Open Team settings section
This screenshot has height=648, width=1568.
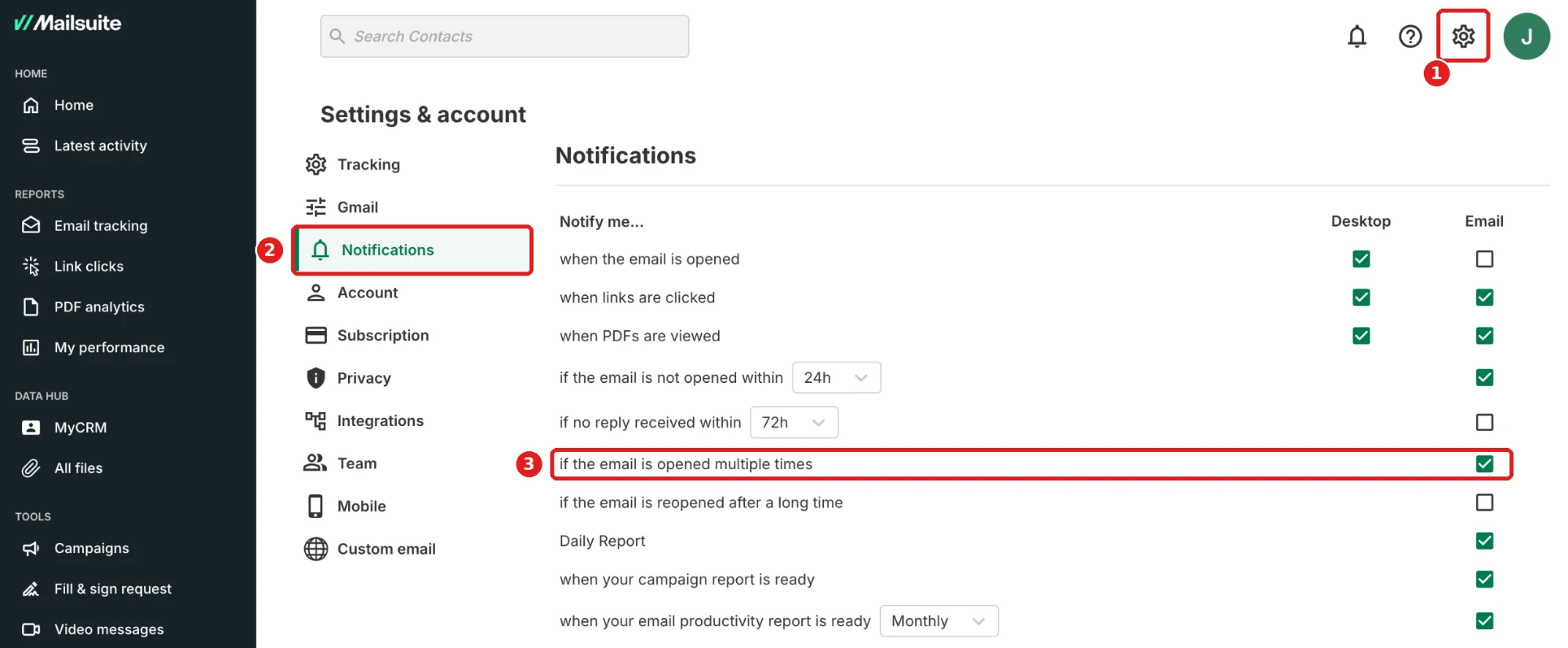(x=357, y=464)
